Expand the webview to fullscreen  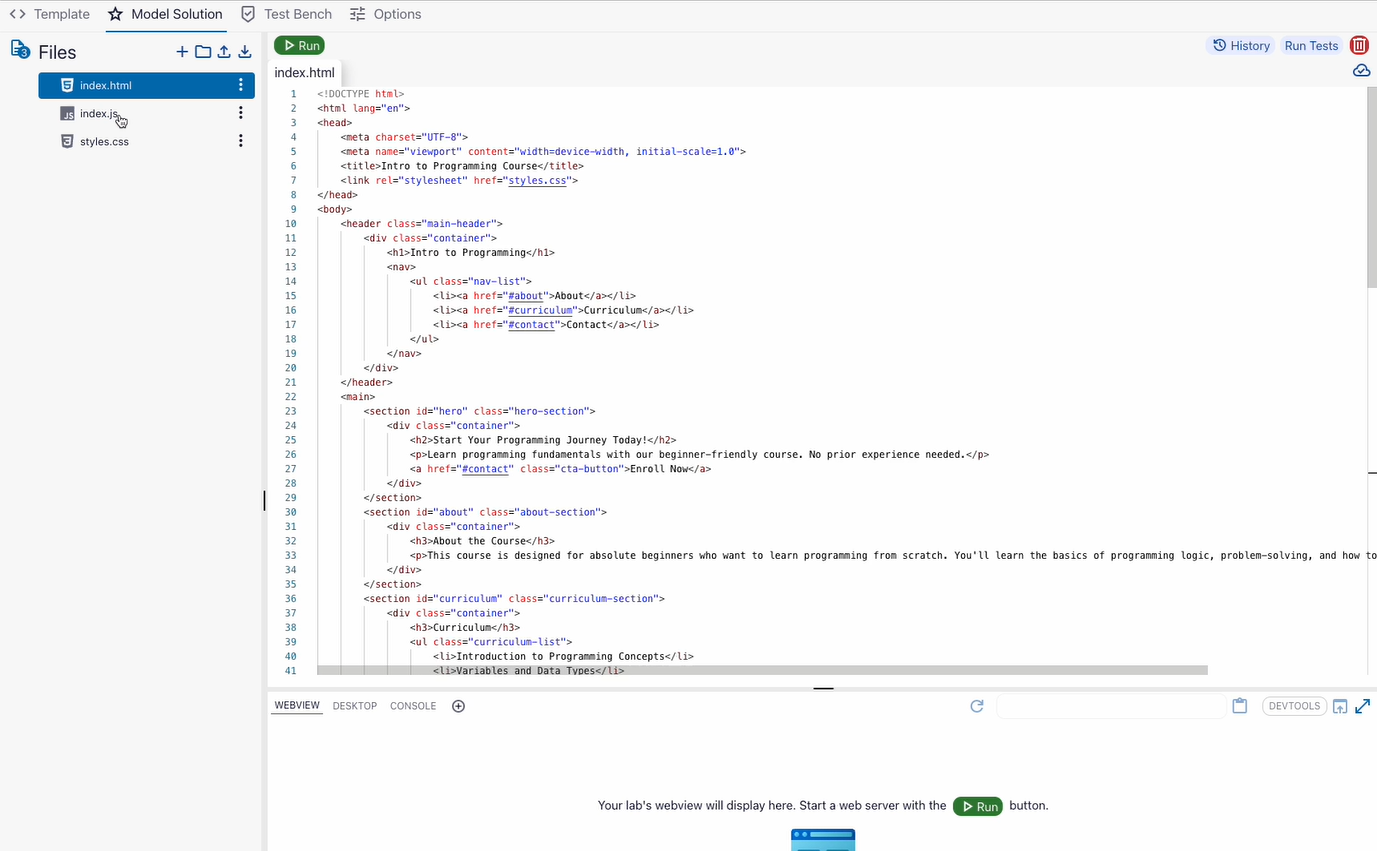[x=1362, y=705]
